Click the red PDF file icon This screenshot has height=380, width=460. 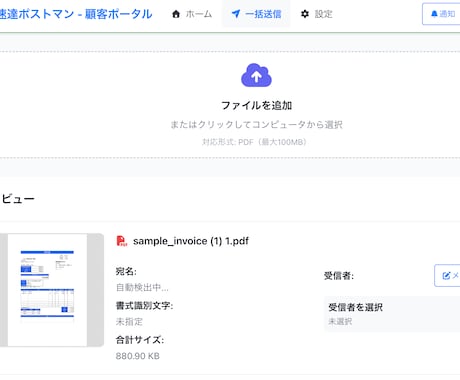(122, 241)
